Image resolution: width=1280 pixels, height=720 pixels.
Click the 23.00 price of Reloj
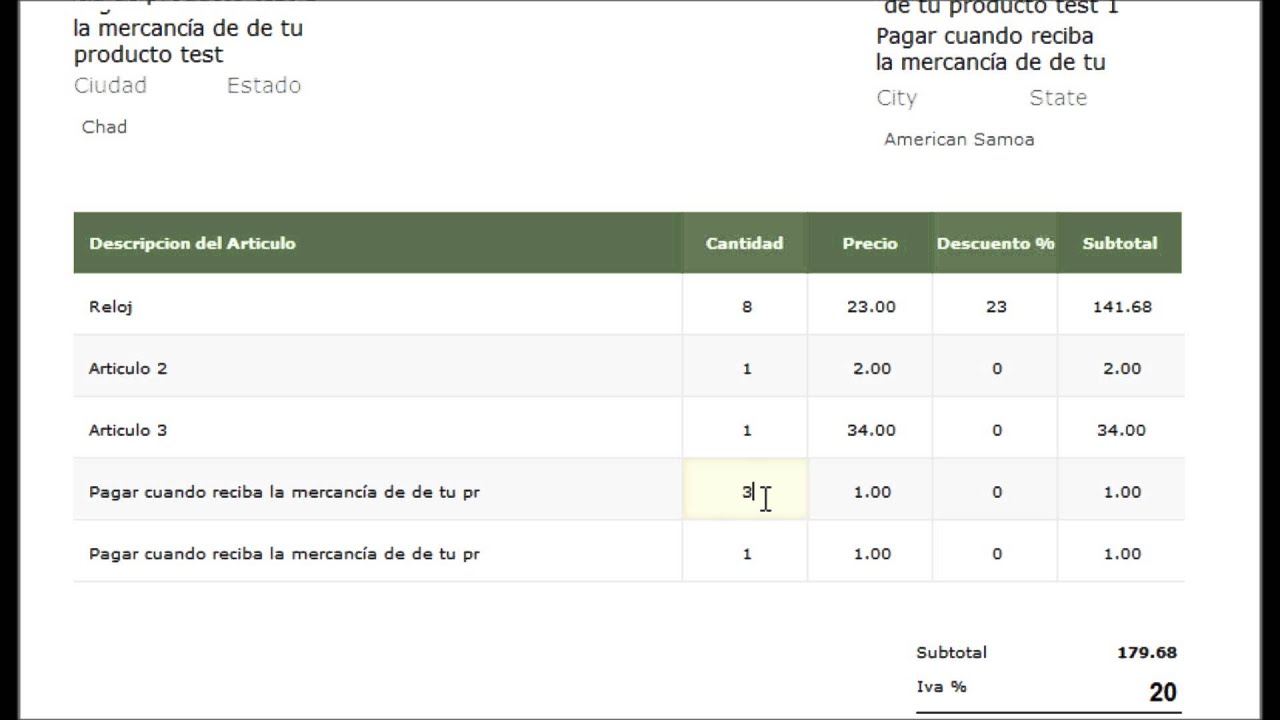click(870, 307)
